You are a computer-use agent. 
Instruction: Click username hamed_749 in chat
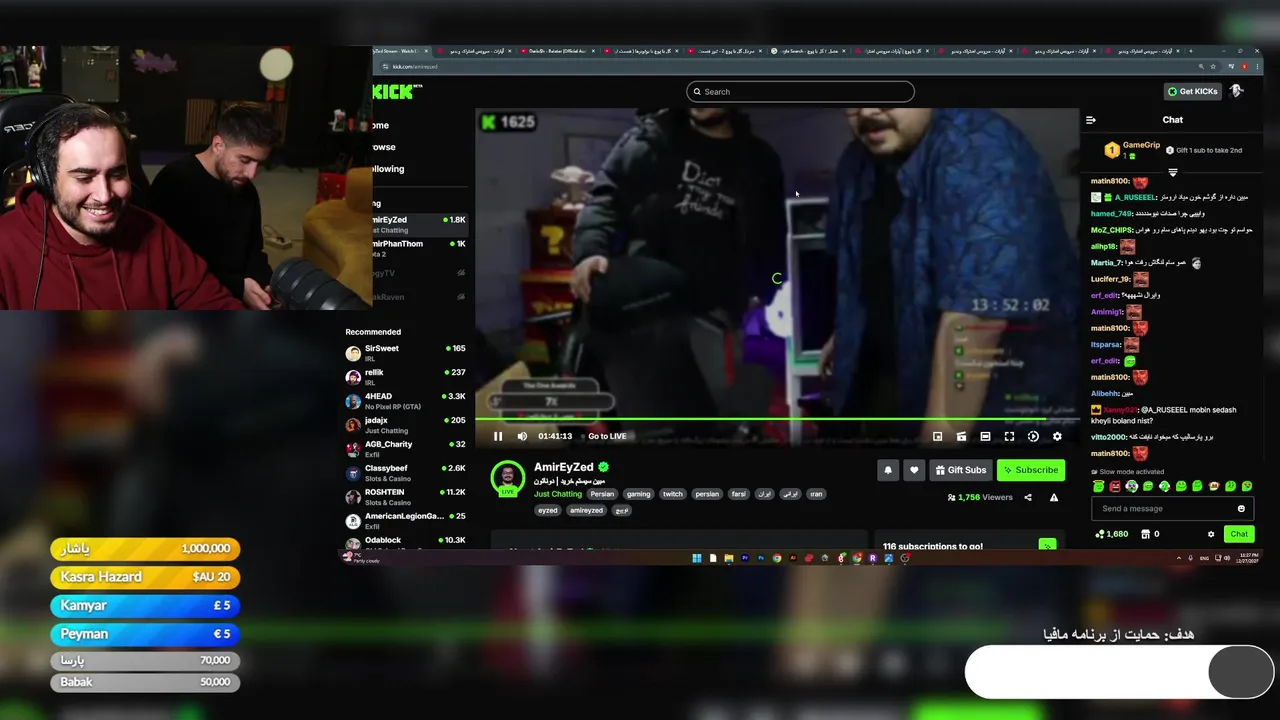1112,213
